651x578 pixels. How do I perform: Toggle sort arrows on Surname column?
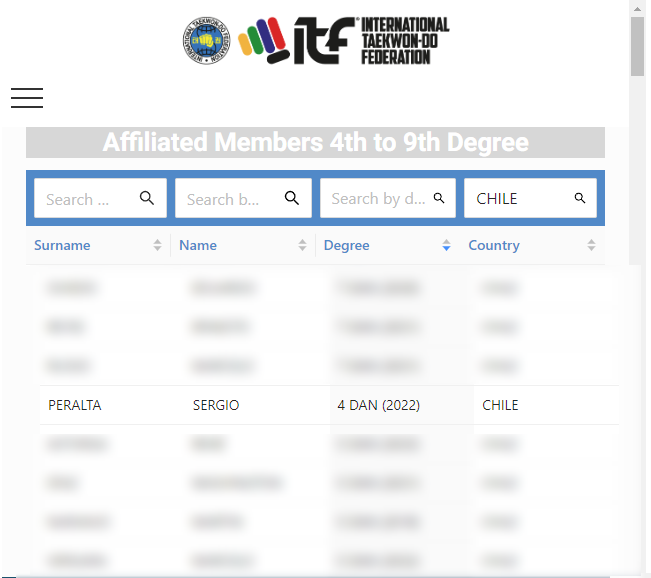pos(157,245)
